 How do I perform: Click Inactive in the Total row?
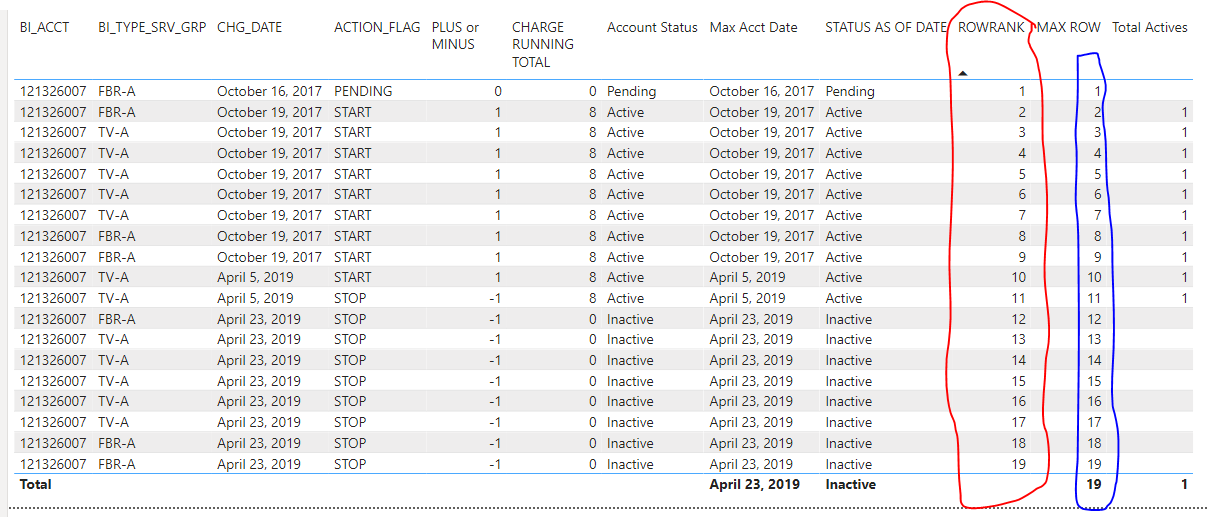[851, 484]
